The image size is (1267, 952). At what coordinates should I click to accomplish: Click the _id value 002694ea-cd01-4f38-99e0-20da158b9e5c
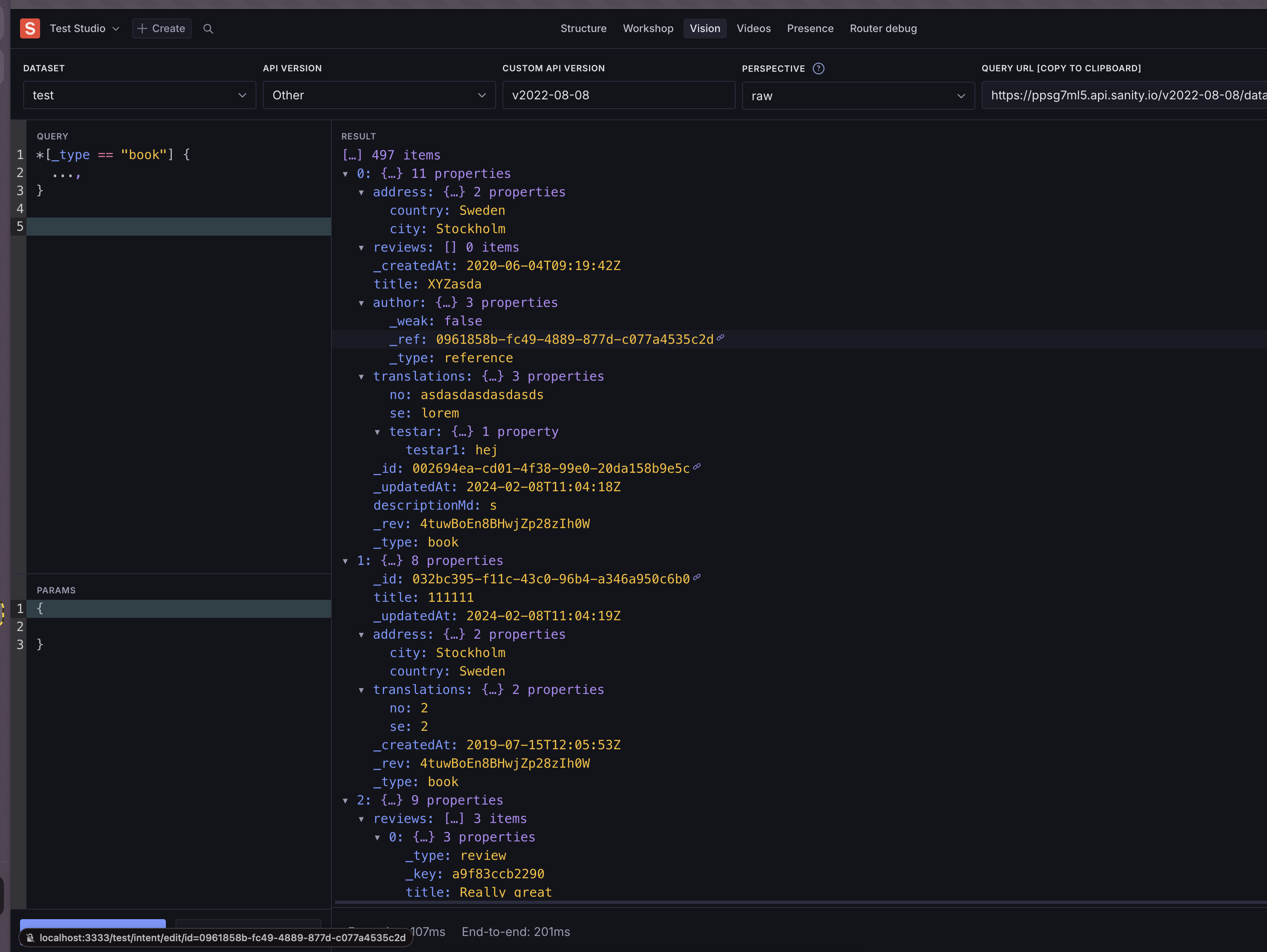tap(551, 468)
